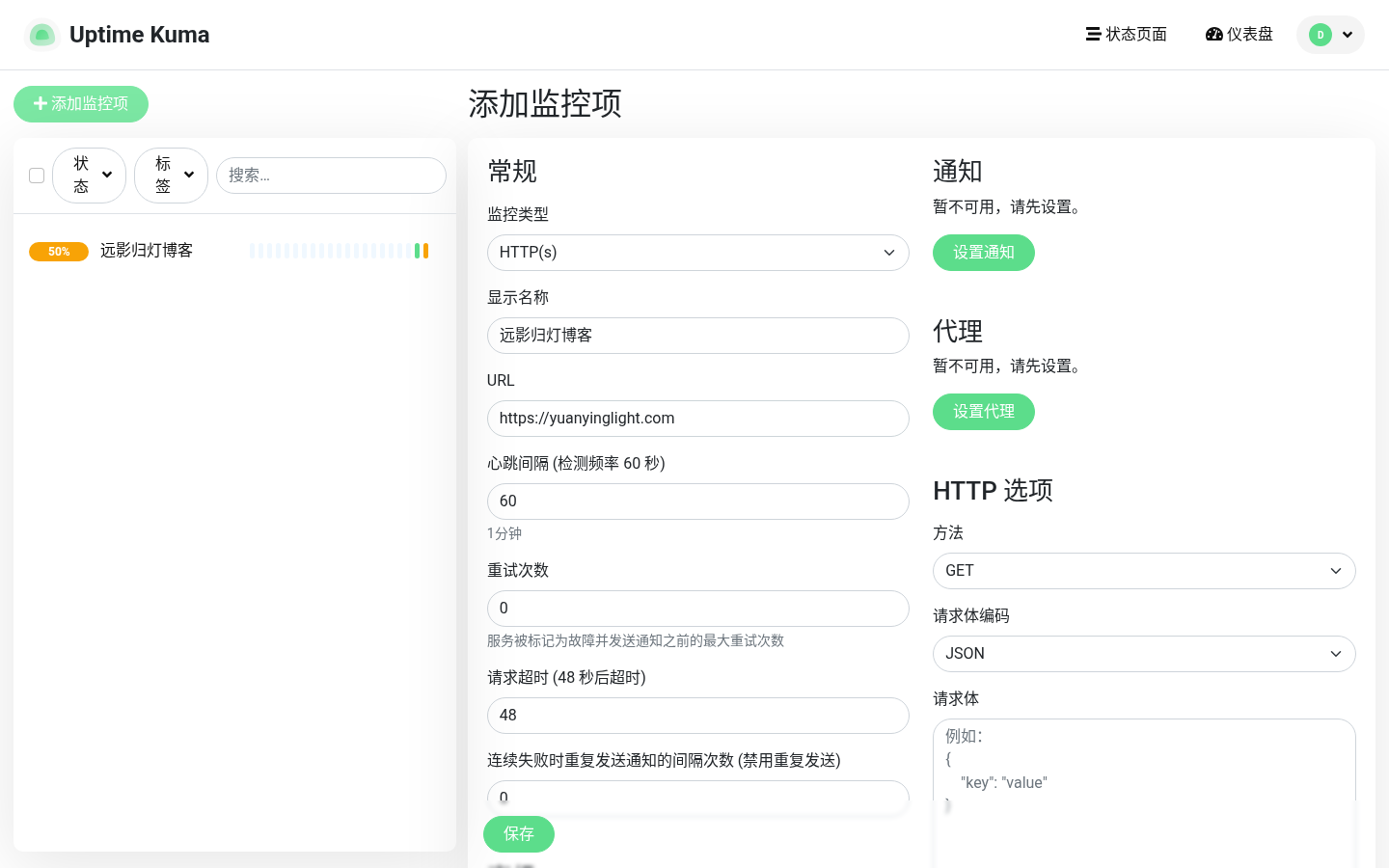
Task: Open the 状态页面 status pages view
Action: click(1127, 35)
